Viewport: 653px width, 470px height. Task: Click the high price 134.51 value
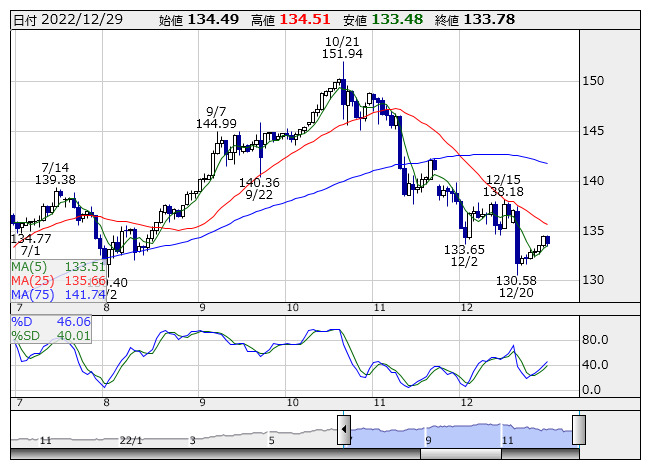[x=305, y=20]
